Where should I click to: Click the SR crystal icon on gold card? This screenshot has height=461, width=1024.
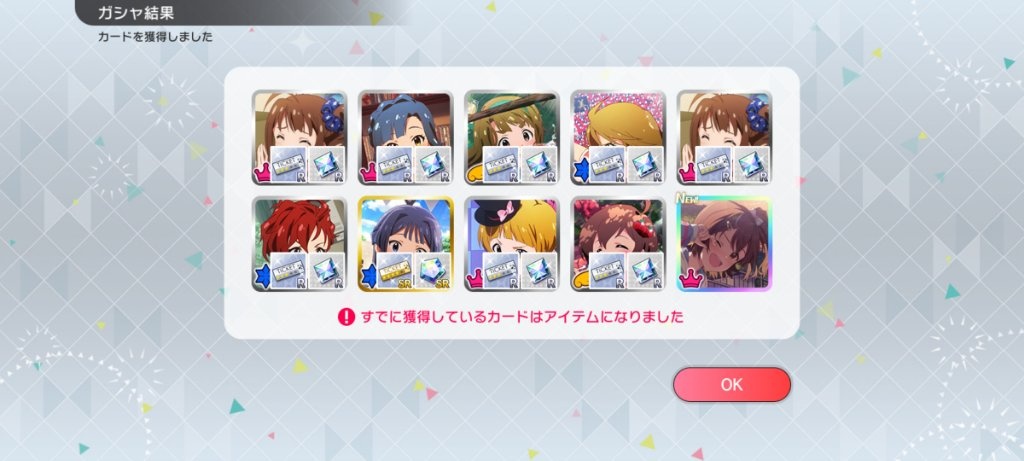tap(433, 270)
